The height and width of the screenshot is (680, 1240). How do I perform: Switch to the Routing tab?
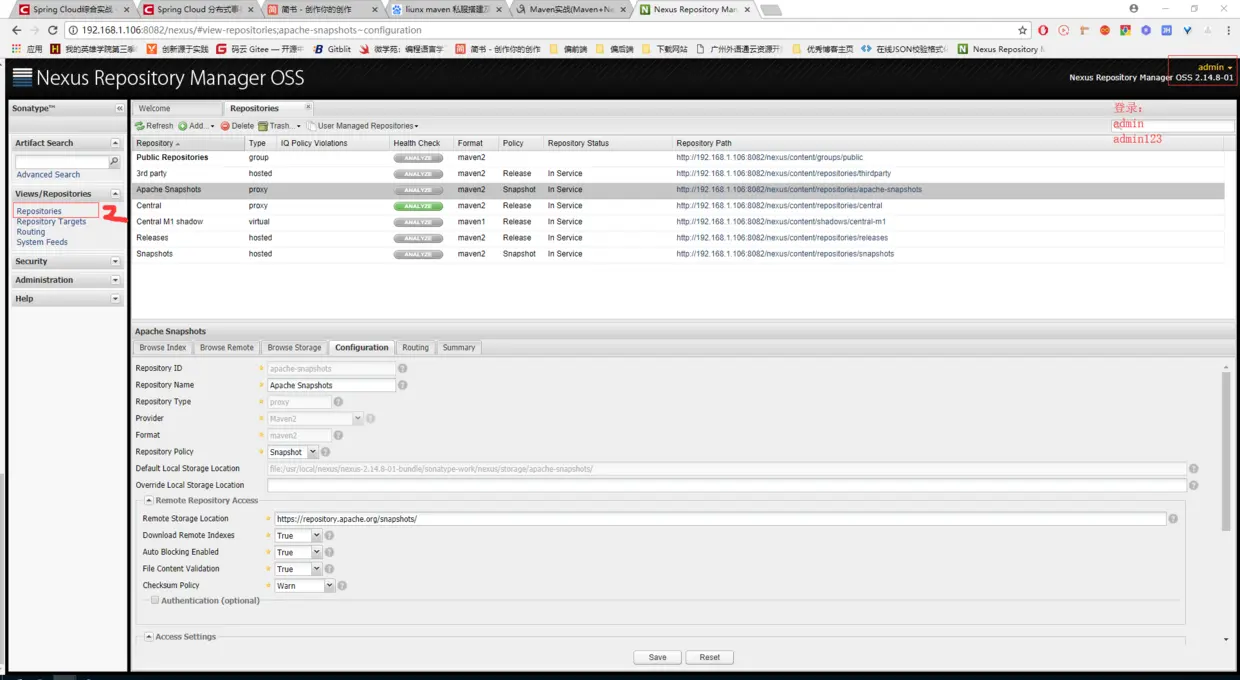coord(415,348)
